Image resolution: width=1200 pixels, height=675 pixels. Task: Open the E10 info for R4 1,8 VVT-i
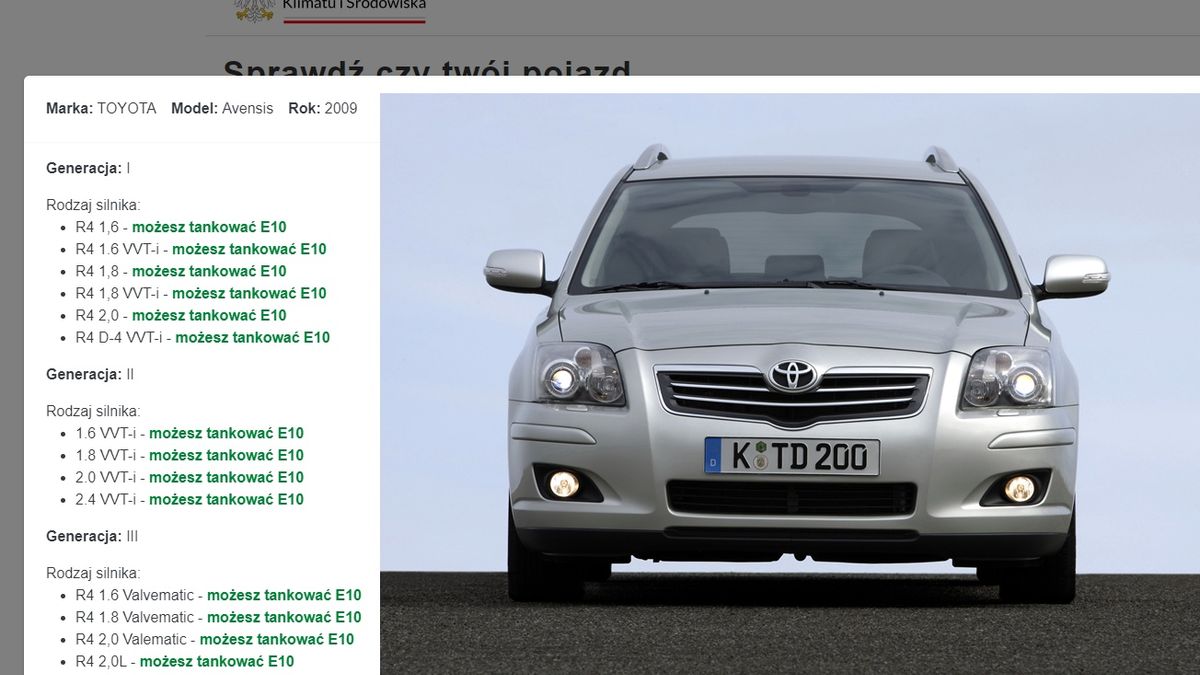[x=256, y=293]
